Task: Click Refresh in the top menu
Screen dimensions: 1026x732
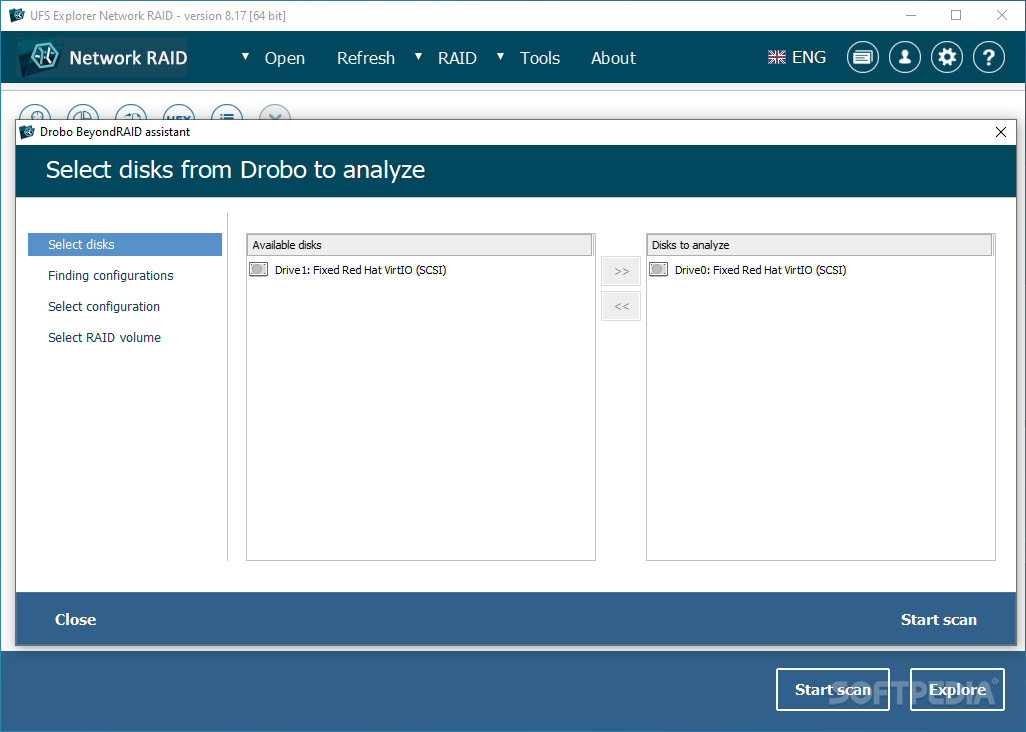Action: point(366,58)
